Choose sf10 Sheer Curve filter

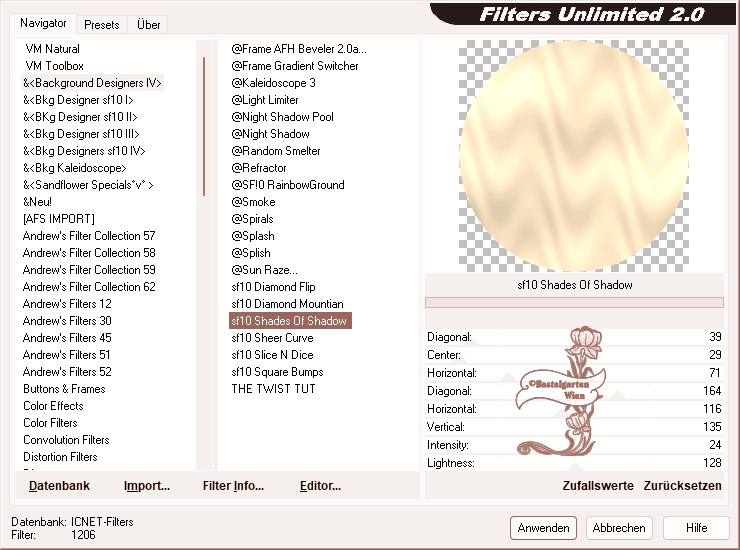click(272, 338)
